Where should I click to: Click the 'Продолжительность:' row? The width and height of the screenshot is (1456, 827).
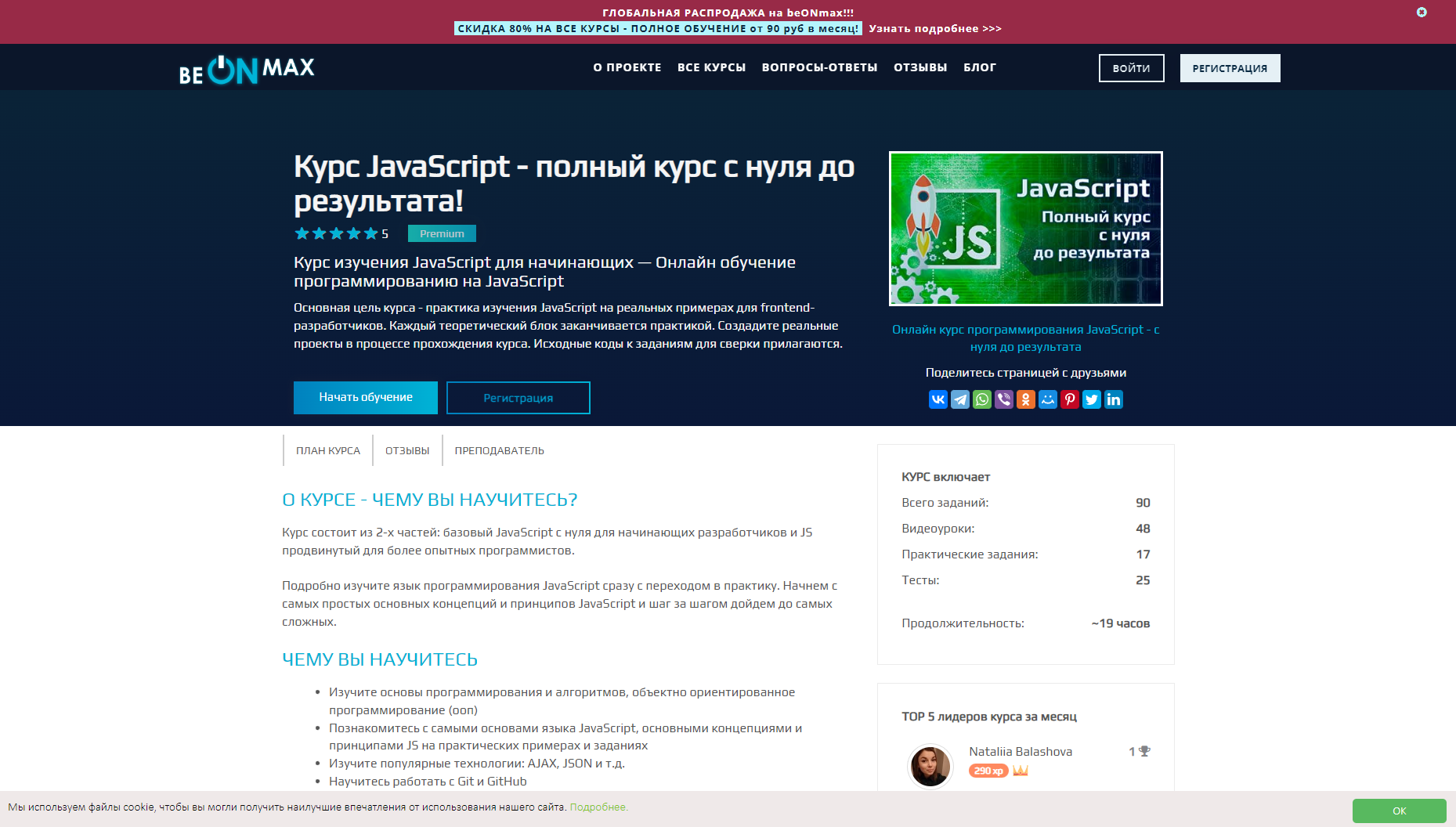1026,623
